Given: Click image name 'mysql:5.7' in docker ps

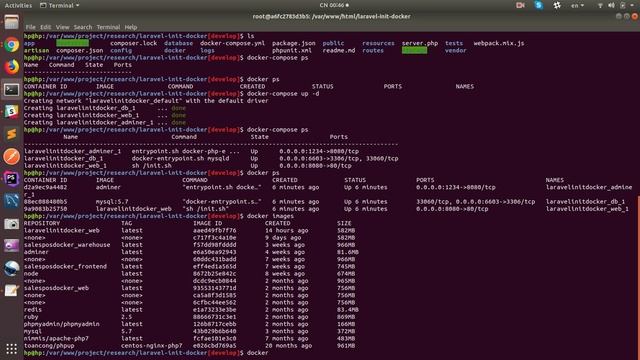Looking at the screenshot, I should click(x=112, y=202).
